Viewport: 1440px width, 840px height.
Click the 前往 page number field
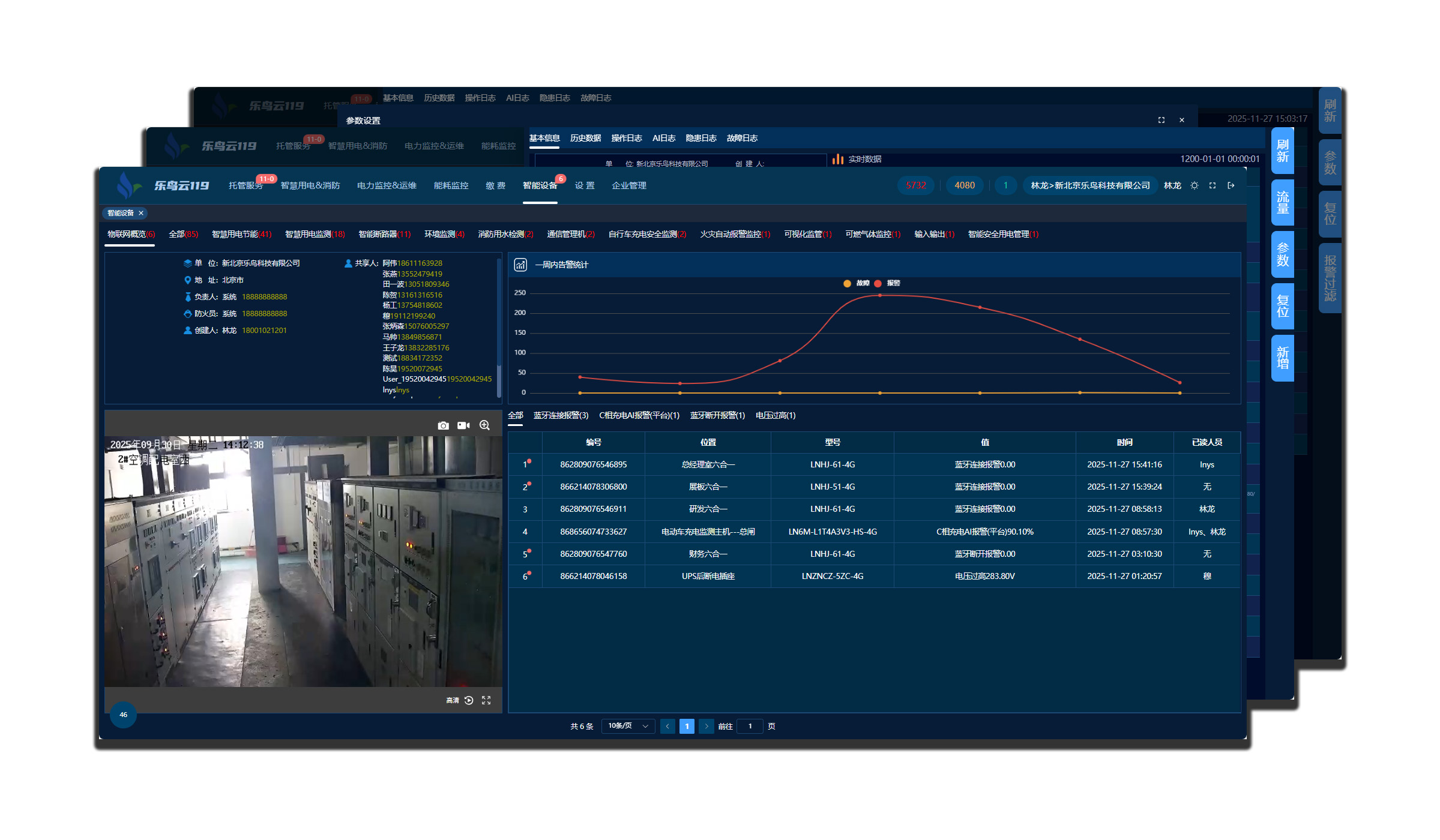click(750, 726)
